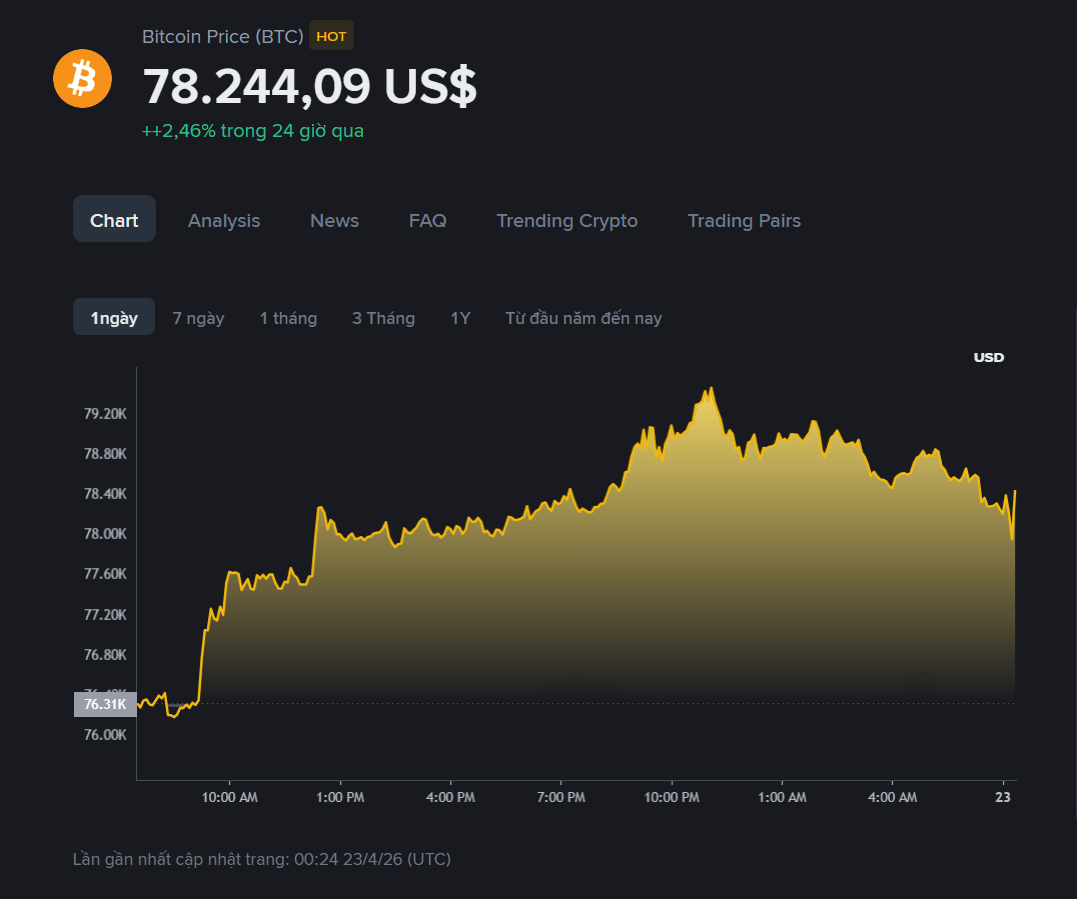Click the Bitcoin Price (BTC) title
Viewport: 1077px width, 899px height.
point(223,36)
